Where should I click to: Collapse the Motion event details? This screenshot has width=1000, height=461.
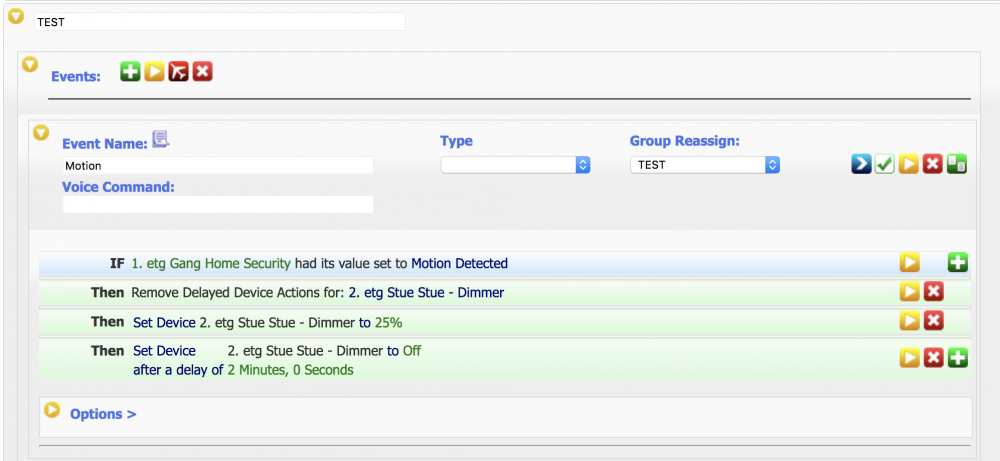click(x=41, y=132)
